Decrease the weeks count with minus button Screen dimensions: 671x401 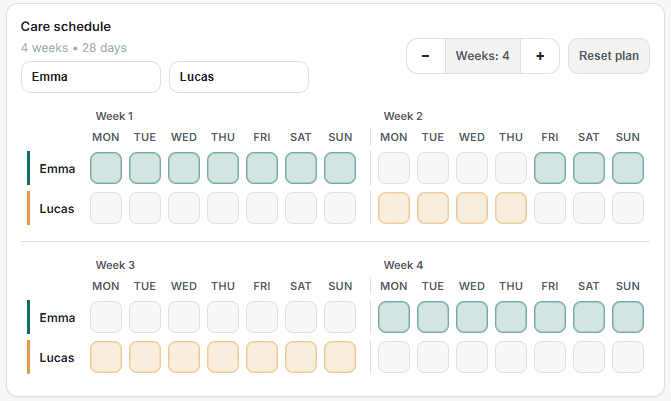(x=426, y=56)
